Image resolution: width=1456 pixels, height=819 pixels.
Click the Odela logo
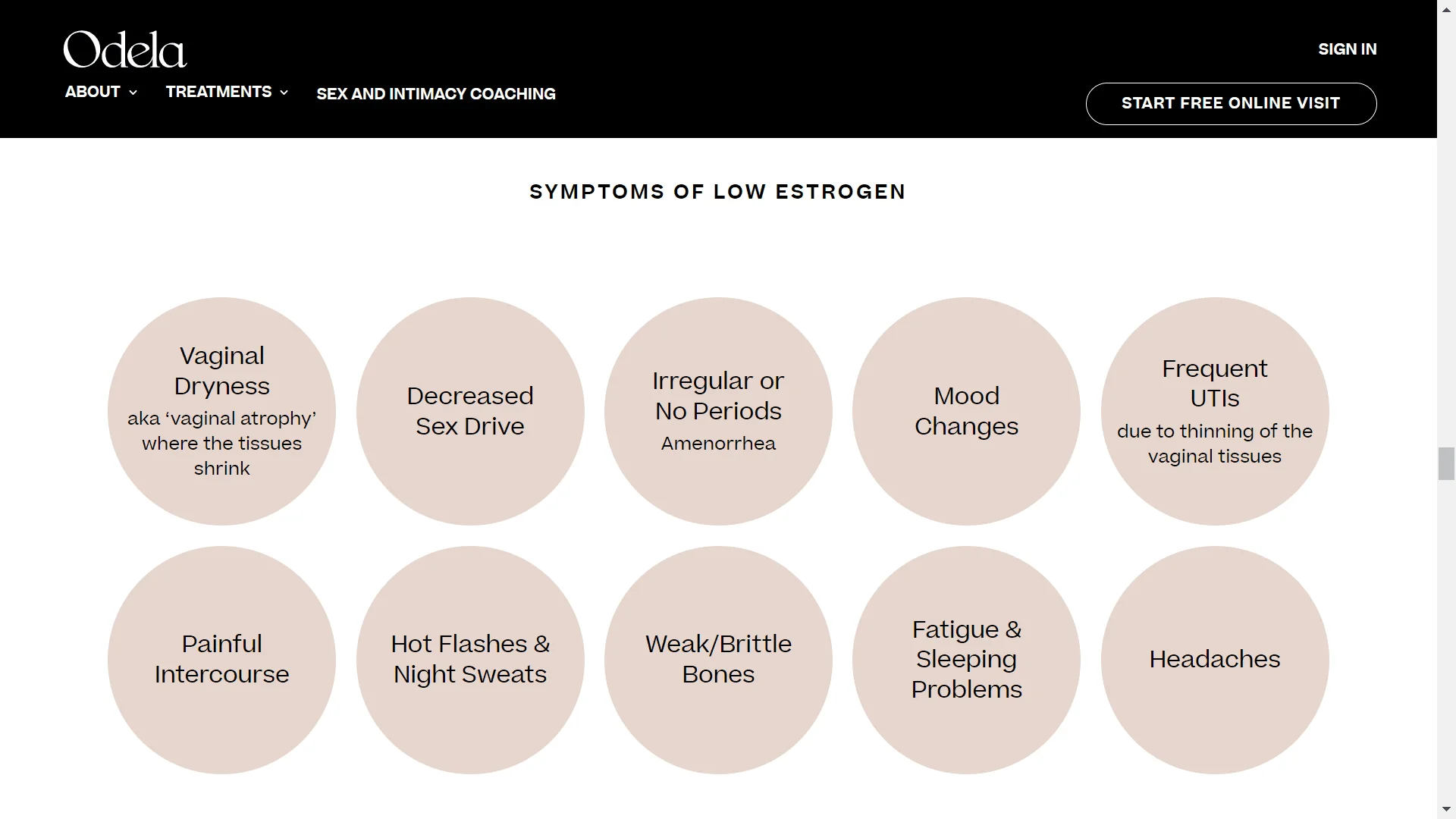[x=125, y=50]
